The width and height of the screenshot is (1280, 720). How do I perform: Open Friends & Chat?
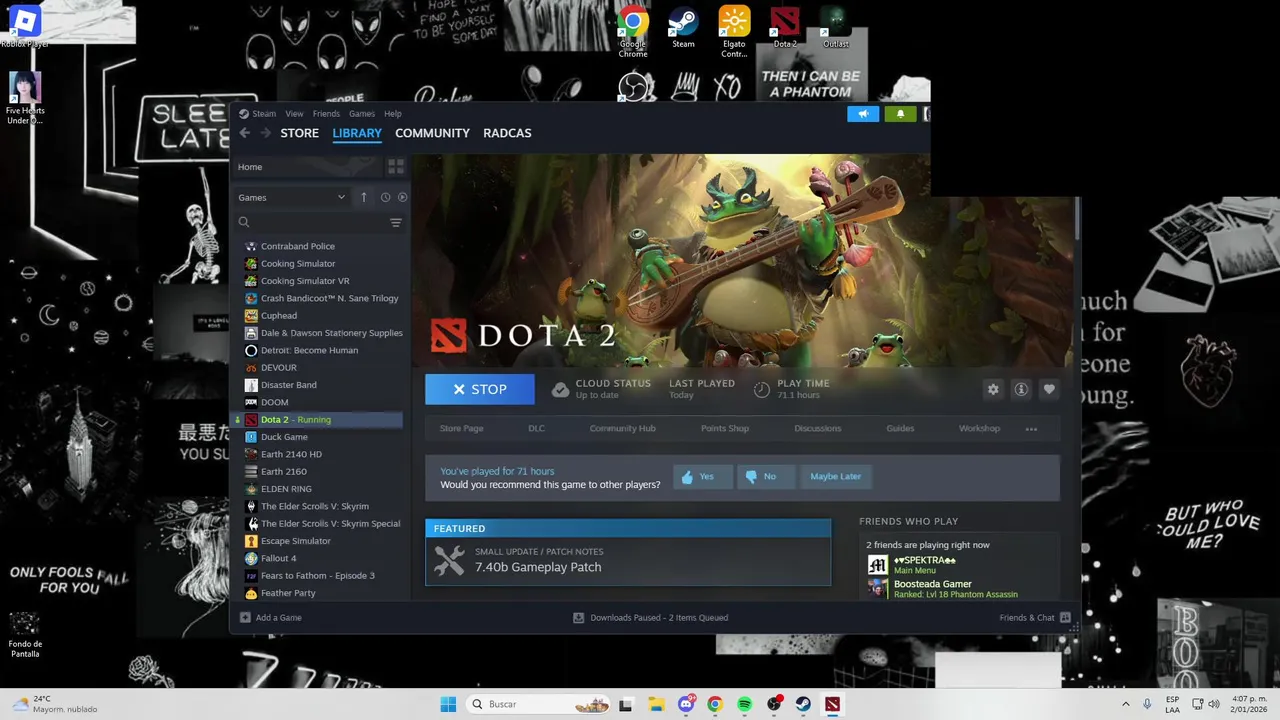1035,617
